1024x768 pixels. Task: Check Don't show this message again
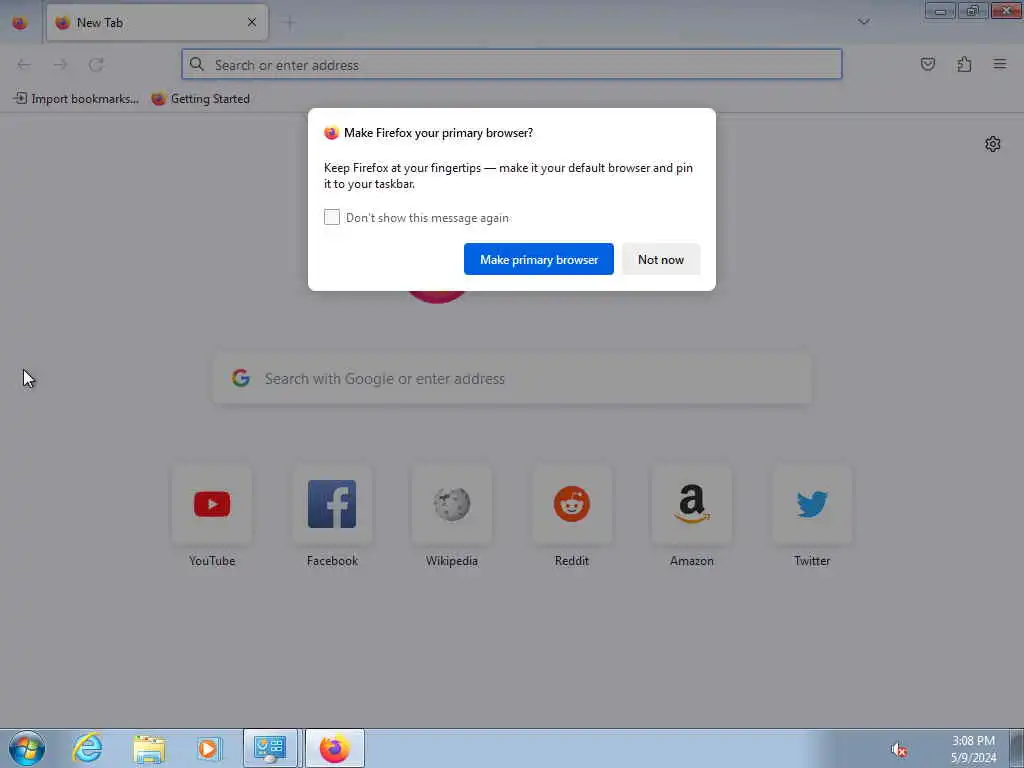pyautogui.click(x=332, y=217)
